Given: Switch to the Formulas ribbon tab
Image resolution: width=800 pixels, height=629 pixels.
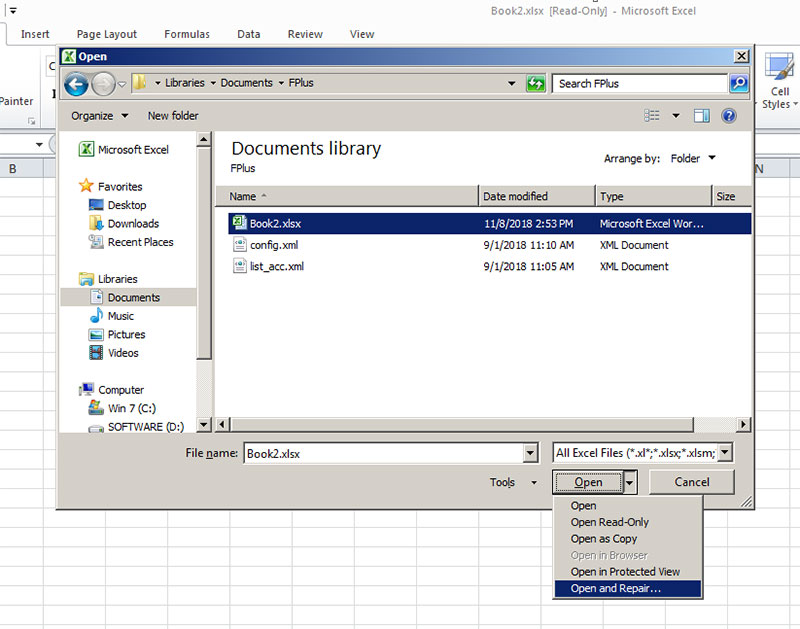Looking at the screenshot, I should [187, 34].
